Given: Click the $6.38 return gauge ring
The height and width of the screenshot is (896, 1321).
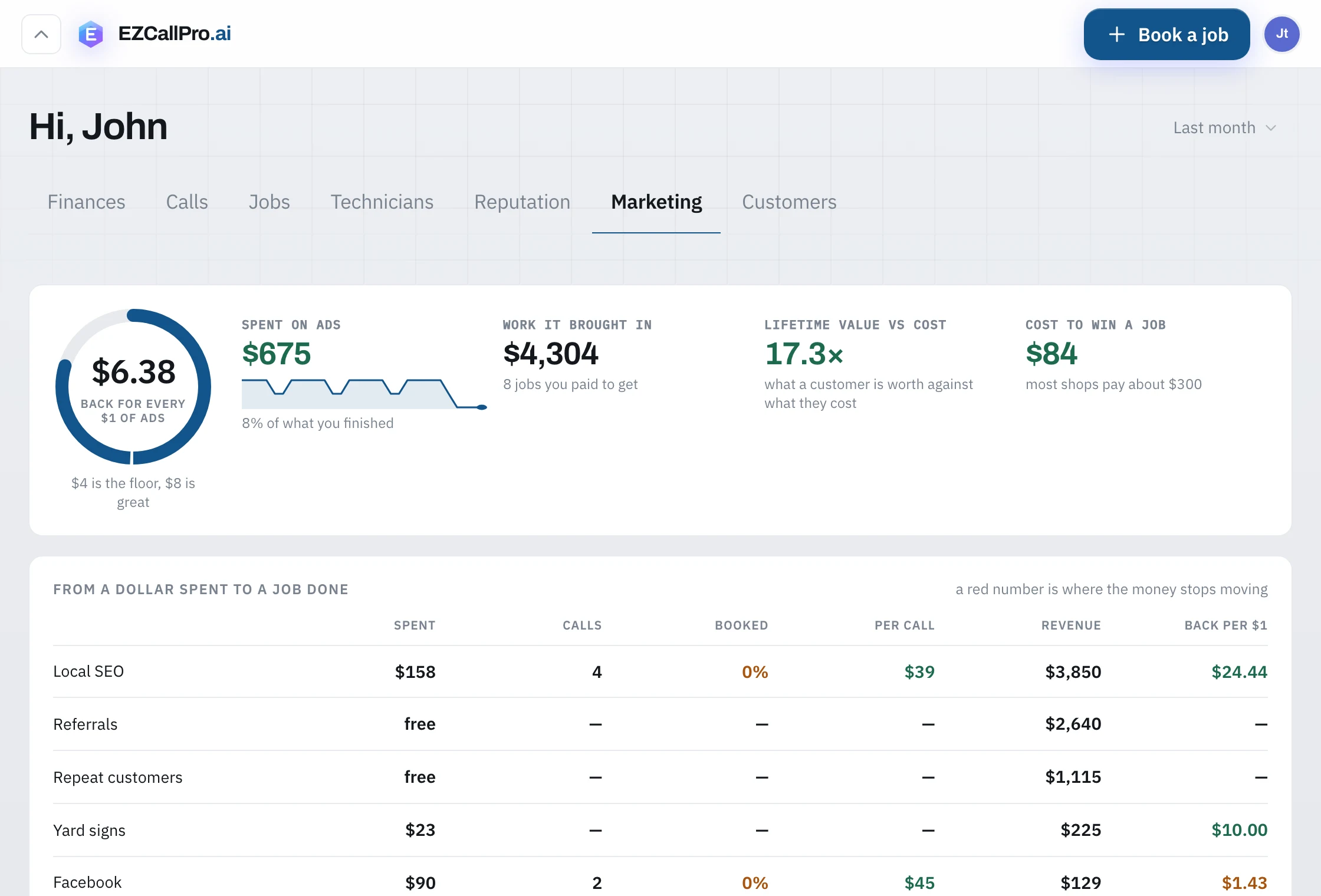Looking at the screenshot, I should point(133,387).
